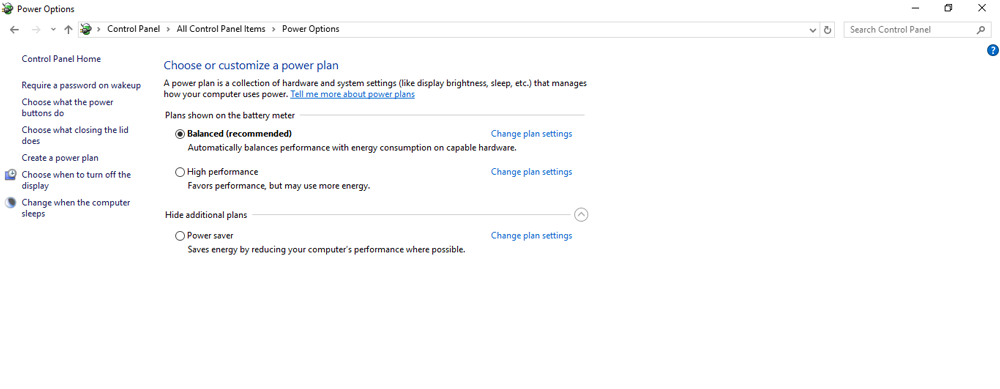Go up one level with Up arrow
The image size is (1000, 389).
click(68, 29)
